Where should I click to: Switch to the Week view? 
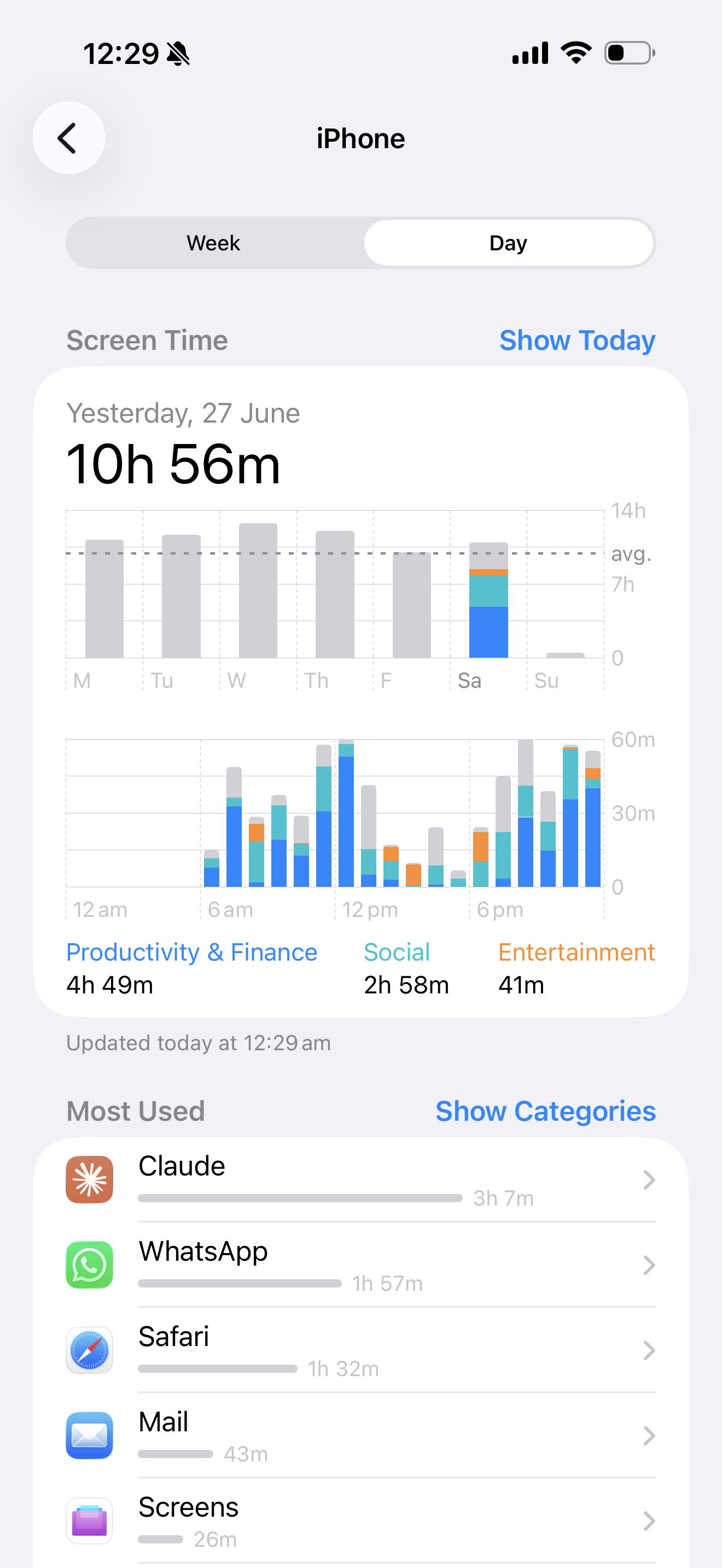(x=214, y=243)
